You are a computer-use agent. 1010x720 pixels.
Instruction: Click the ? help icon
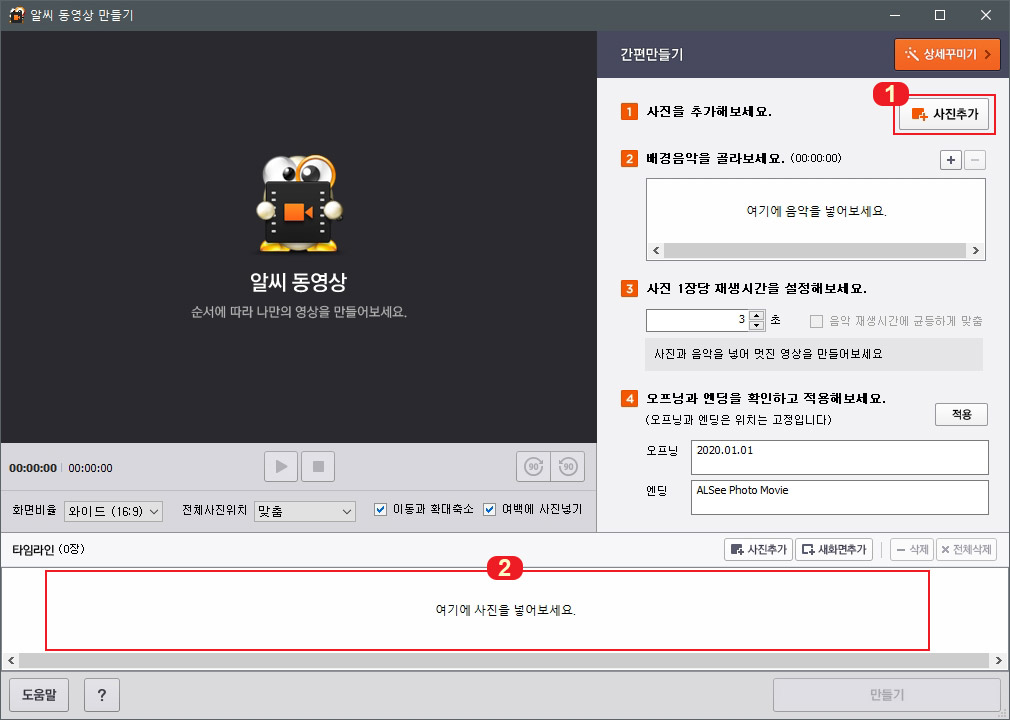[x=101, y=695]
